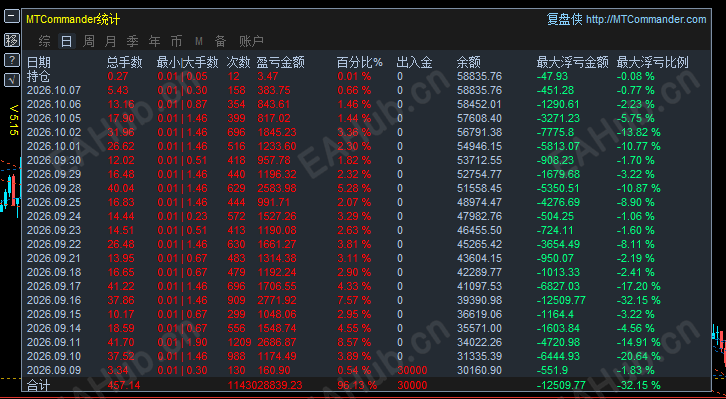Click profit amount 2771.92
Screen dimensions: 726x399
click(x=276, y=300)
